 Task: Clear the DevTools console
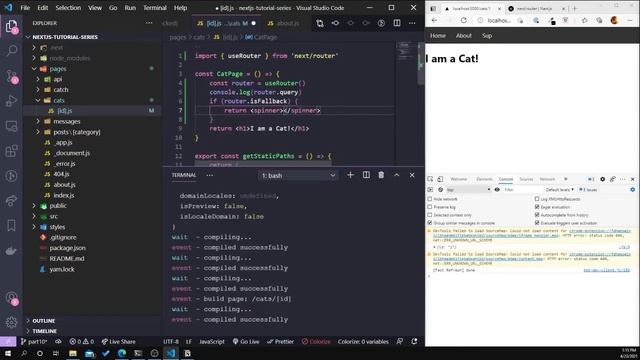point(440,190)
